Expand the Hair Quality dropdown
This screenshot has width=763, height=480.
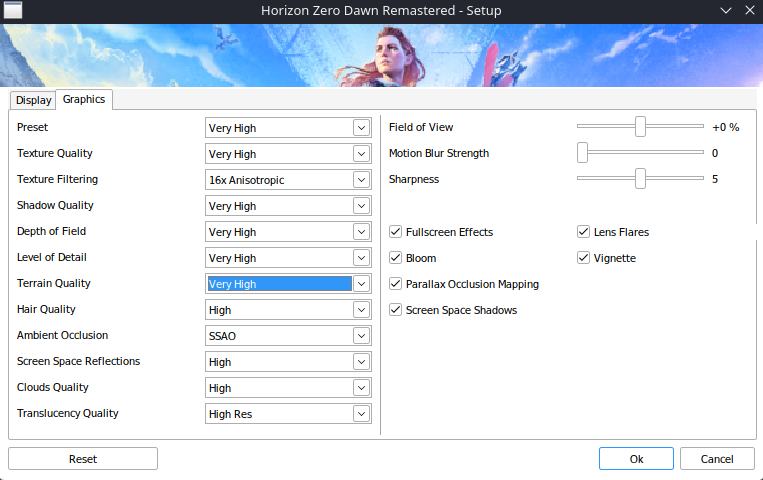pos(288,310)
